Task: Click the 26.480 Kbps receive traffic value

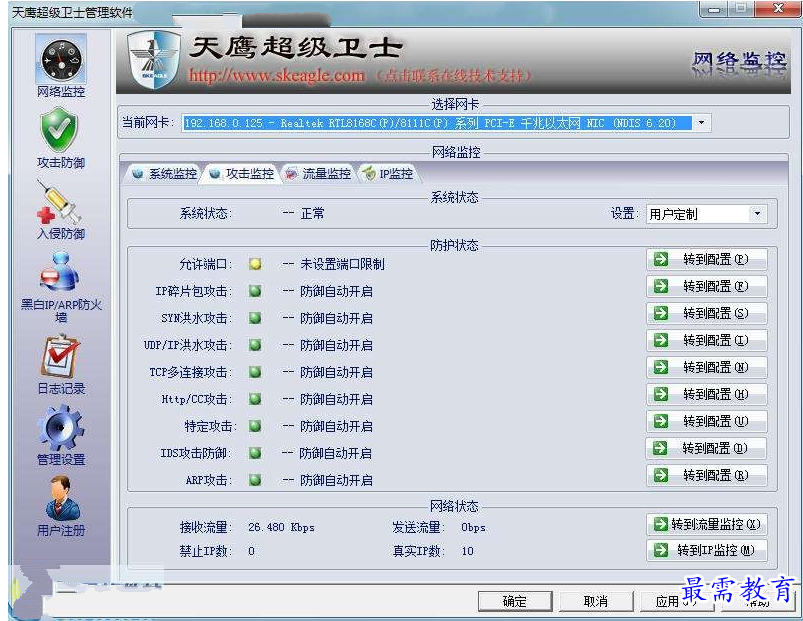Action: pos(281,527)
